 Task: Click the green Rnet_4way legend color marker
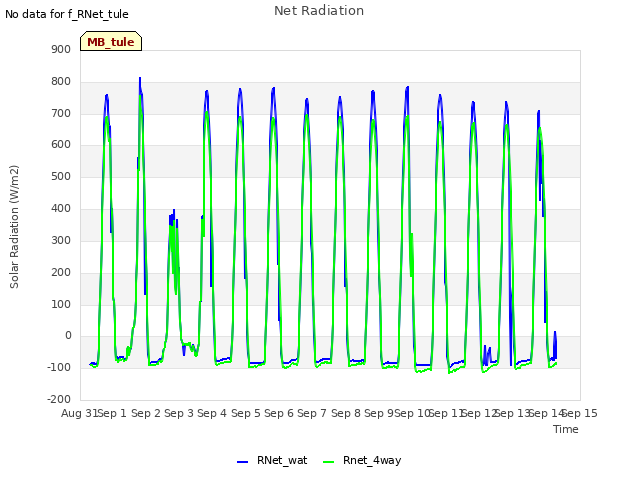click(x=328, y=462)
